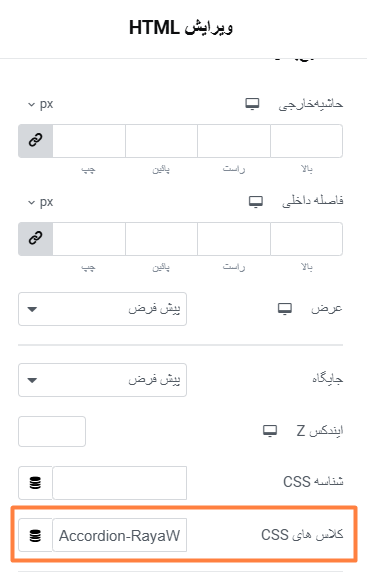Click the width responsive device monitor icon
This screenshot has height=582, width=367.
click(285, 309)
